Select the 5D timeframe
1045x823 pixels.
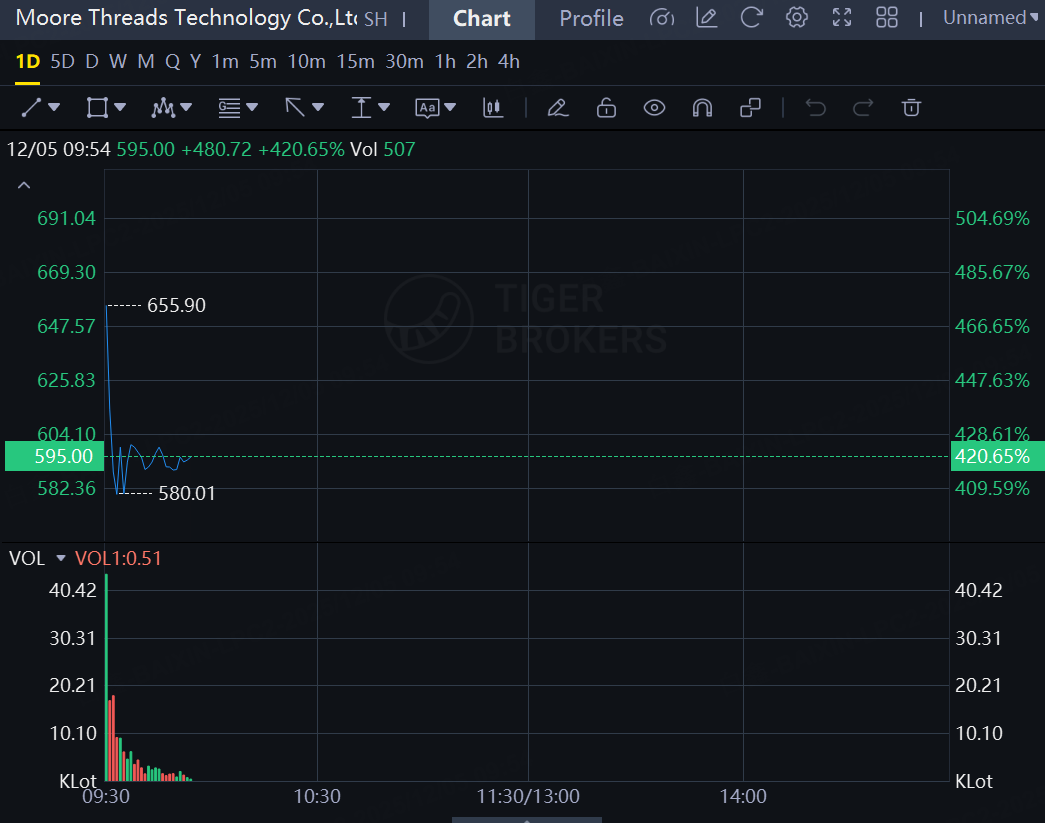click(63, 62)
